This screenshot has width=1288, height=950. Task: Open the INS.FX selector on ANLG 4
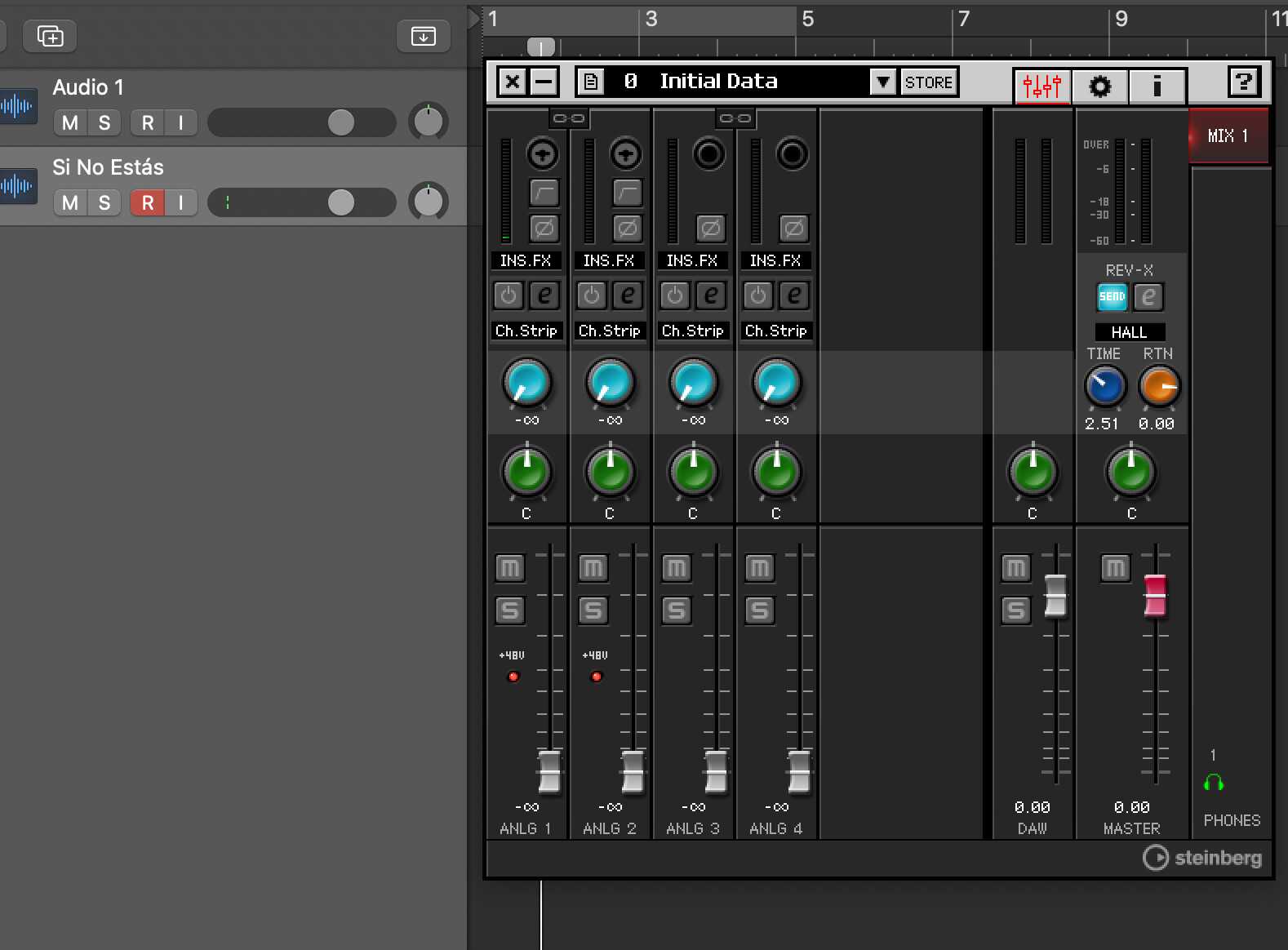point(775,260)
